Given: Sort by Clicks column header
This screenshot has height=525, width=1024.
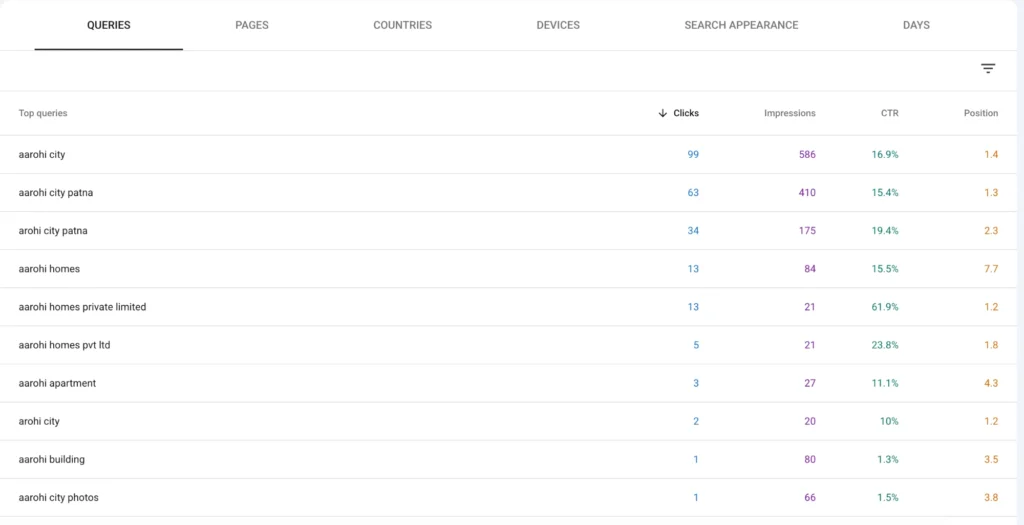Looking at the screenshot, I should 686,113.
